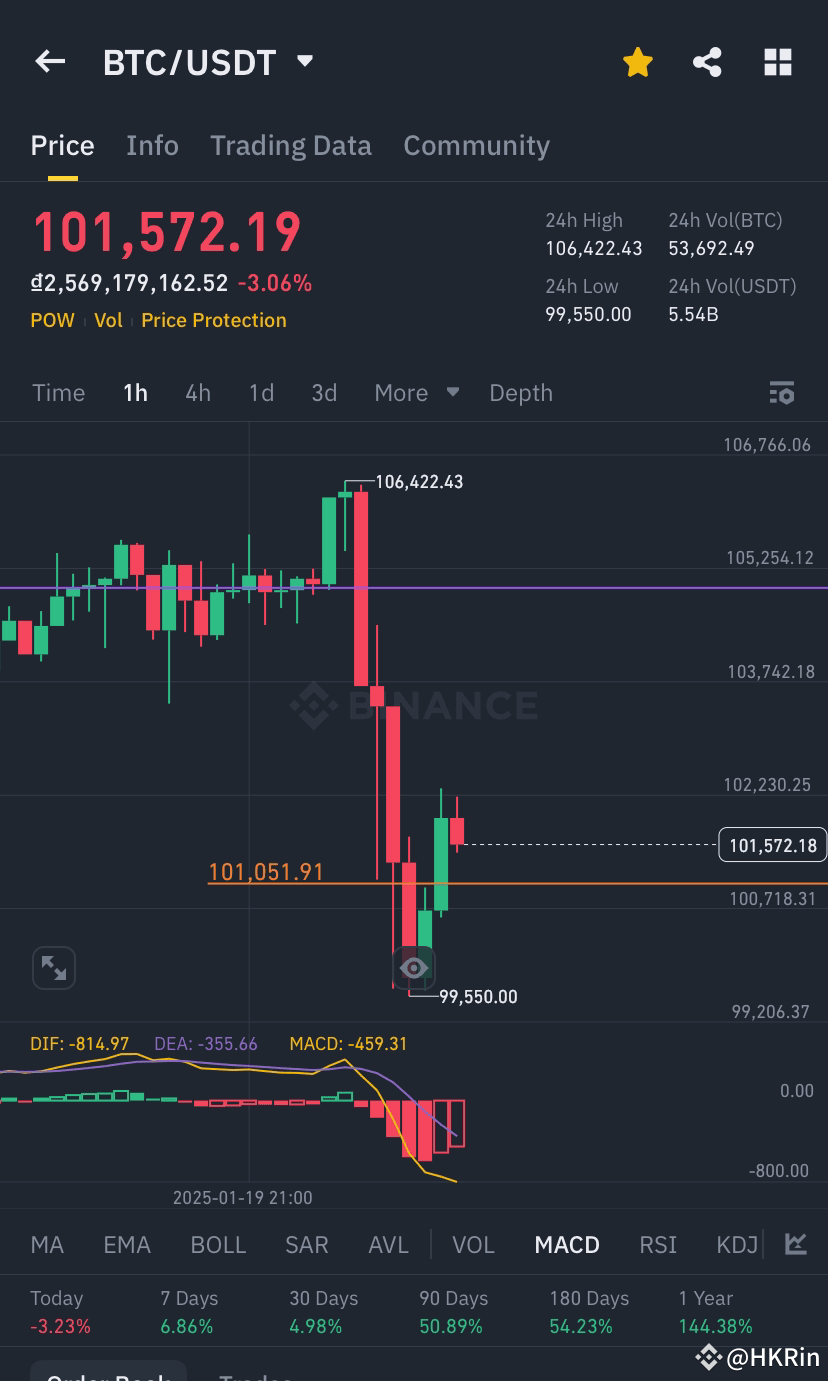Select the 4h timeframe

click(x=198, y=393)
